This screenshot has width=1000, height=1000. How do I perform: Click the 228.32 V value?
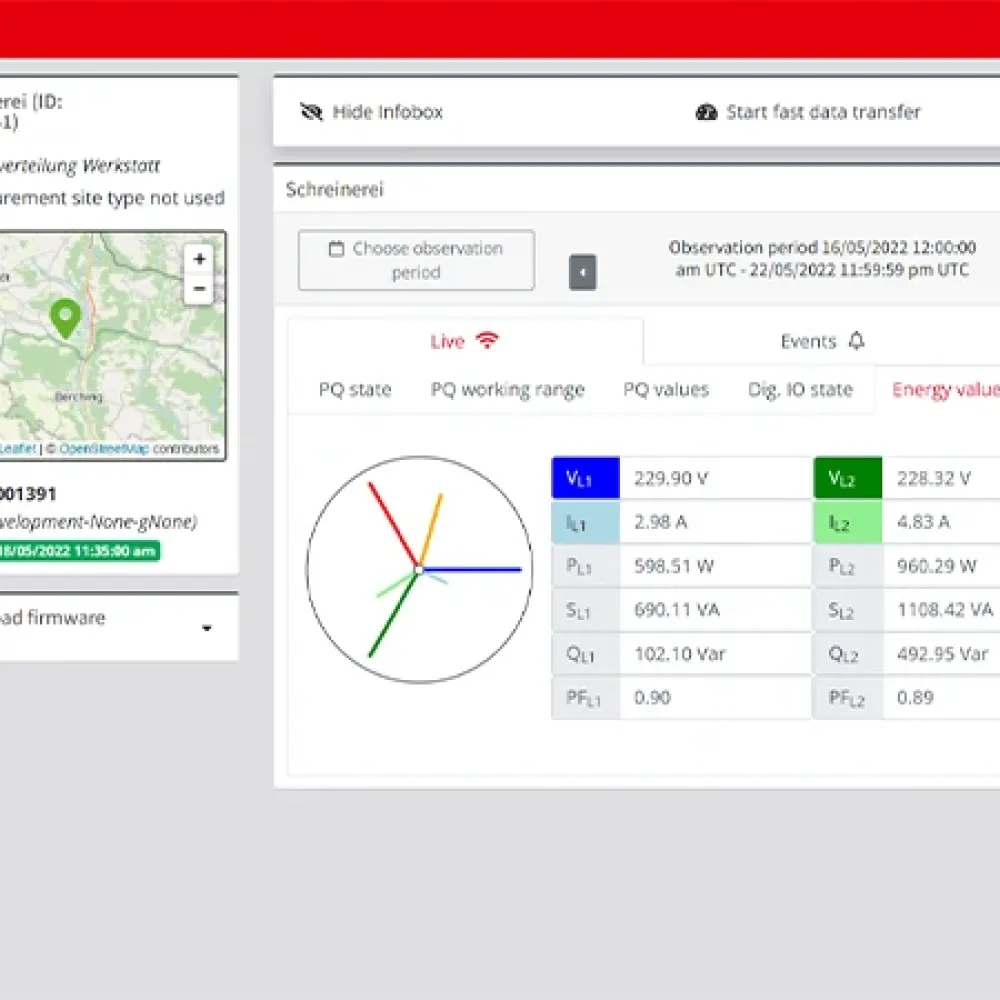(x=934, y=478)
